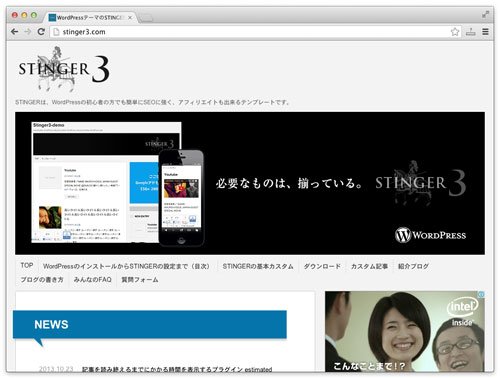Open the ブログの書き方 menu item
This screenshot has width=500, height=378.
pyautogui.click(x=42, y=280)
